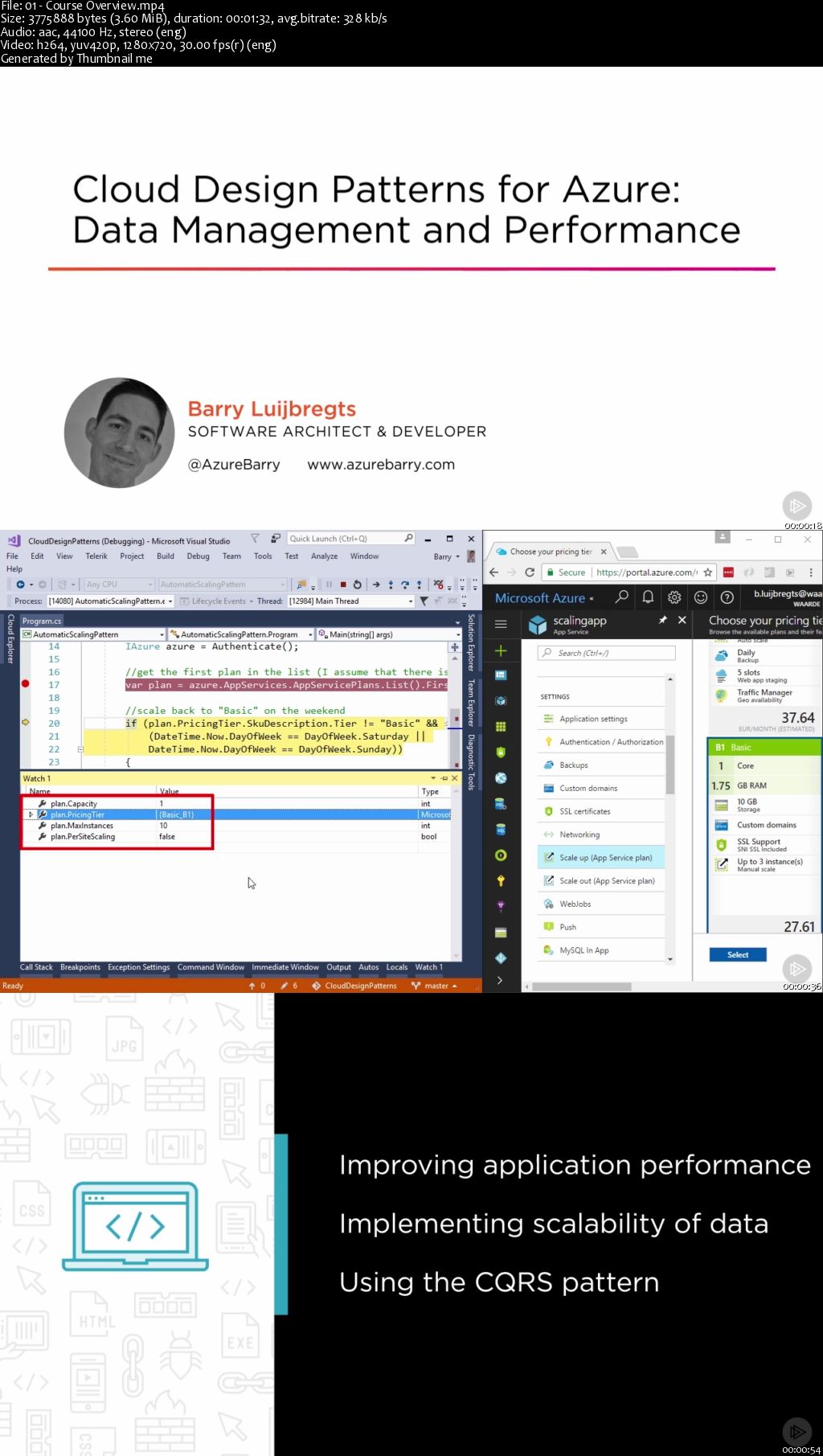This screenshot has height=1456, width=823.
Task: Click the Show Next Statement arrow icon
Action: [x=376, y=584]
